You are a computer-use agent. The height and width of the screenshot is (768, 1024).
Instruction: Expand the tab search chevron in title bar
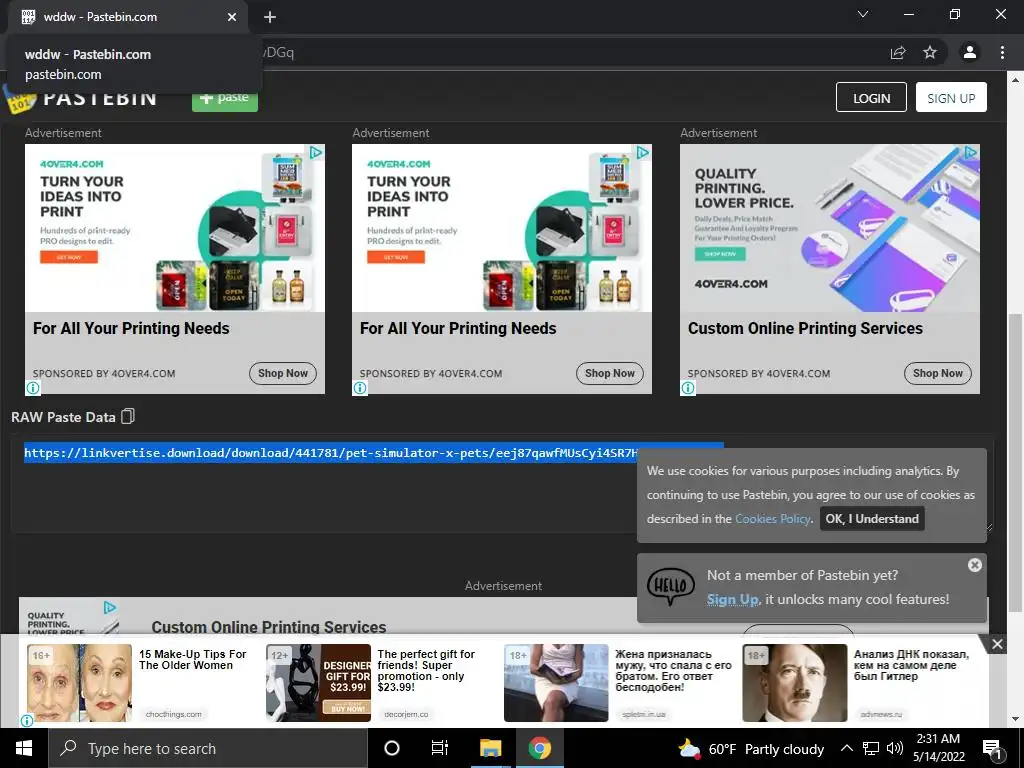(863, 14)
